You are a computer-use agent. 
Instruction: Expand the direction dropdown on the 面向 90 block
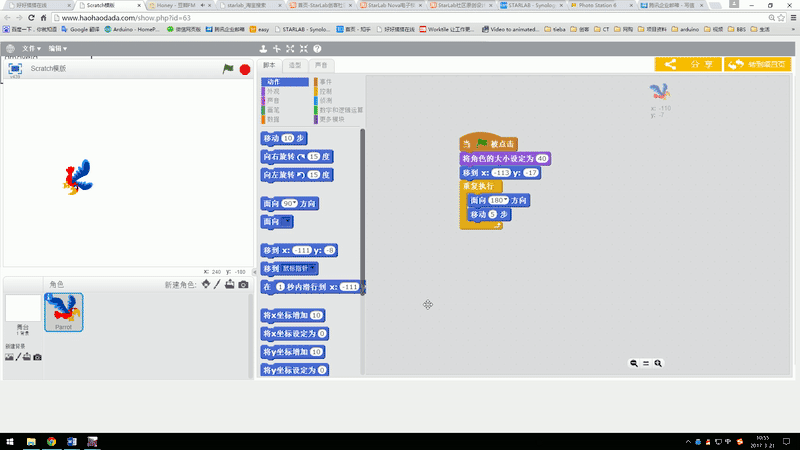tap(294, 203)
